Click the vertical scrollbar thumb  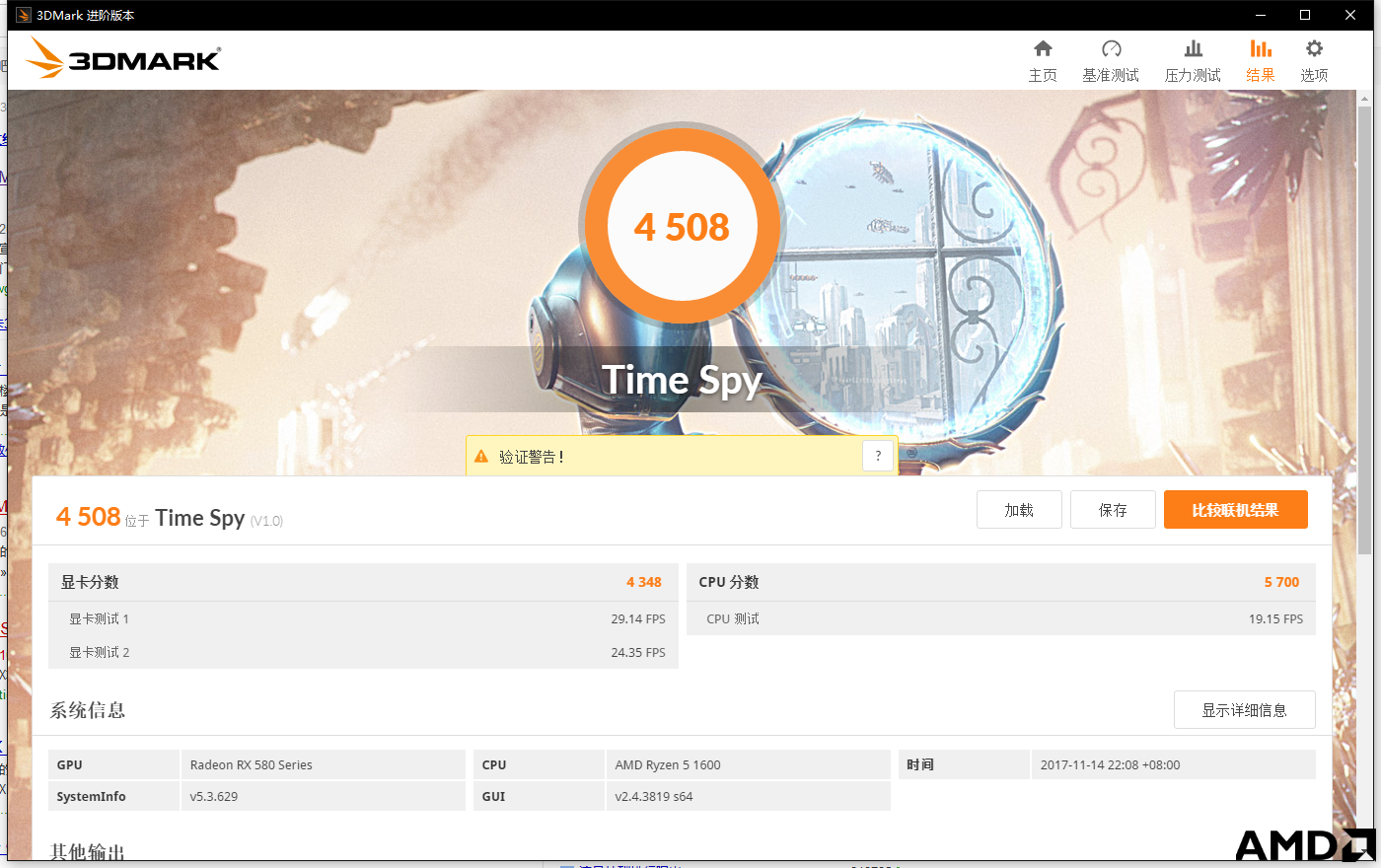(x=1365, y=330)
